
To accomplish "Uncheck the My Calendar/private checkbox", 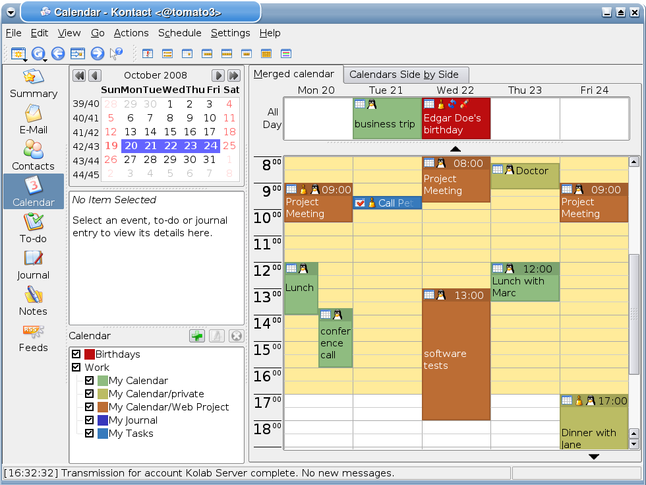I will [x=89, y=394].
